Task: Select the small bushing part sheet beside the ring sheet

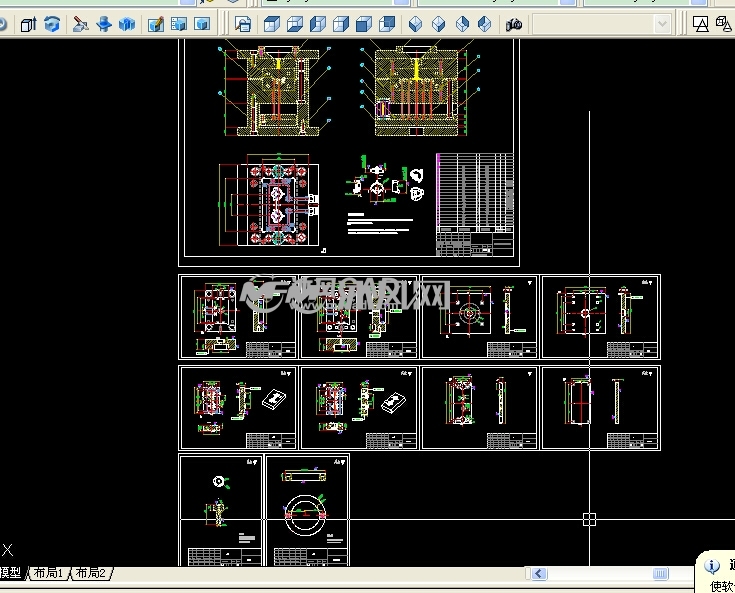Action: [220, 510]
